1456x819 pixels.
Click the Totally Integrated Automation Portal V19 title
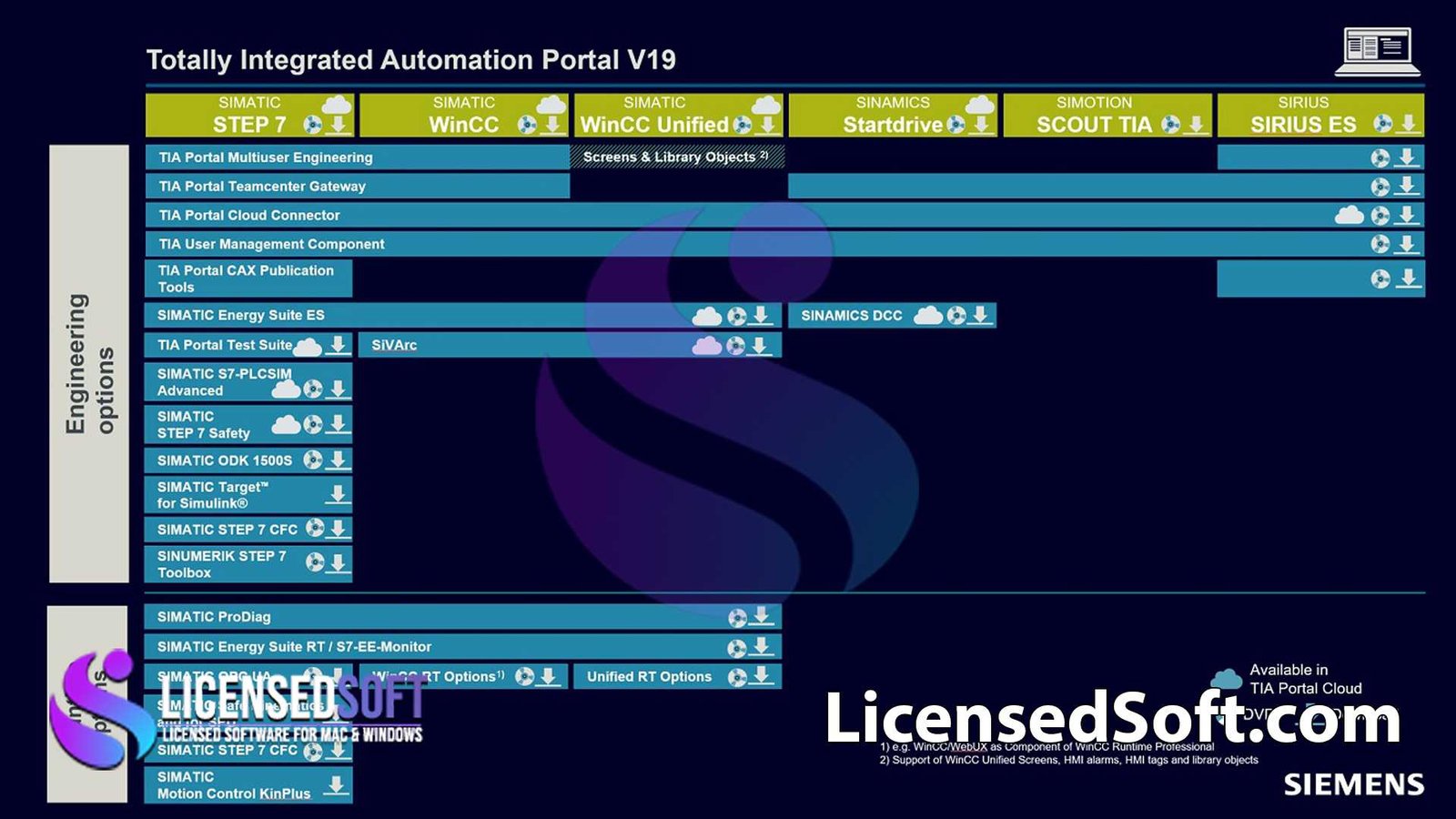tap(411, 60)
